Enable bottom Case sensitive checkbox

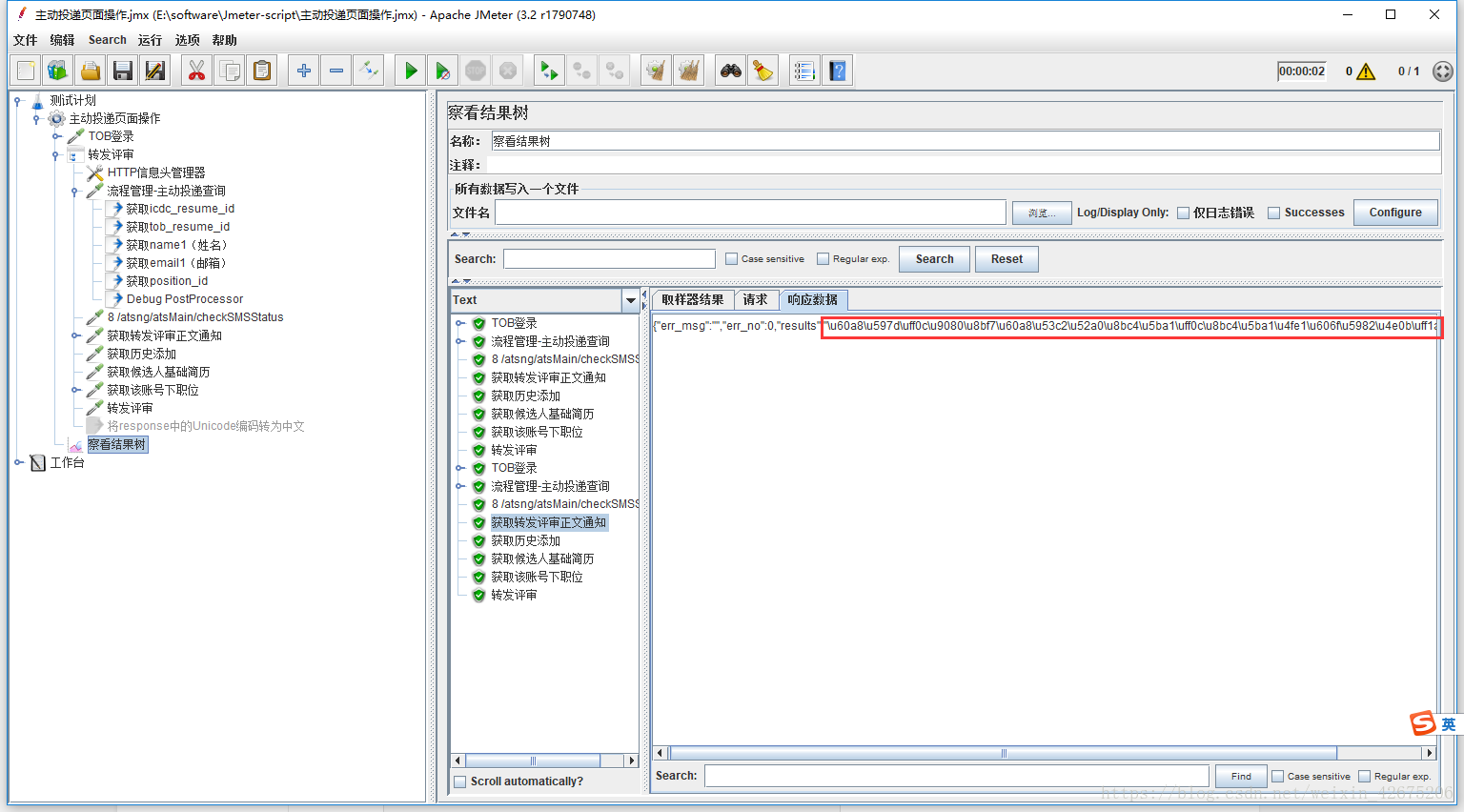[1277, 777]
